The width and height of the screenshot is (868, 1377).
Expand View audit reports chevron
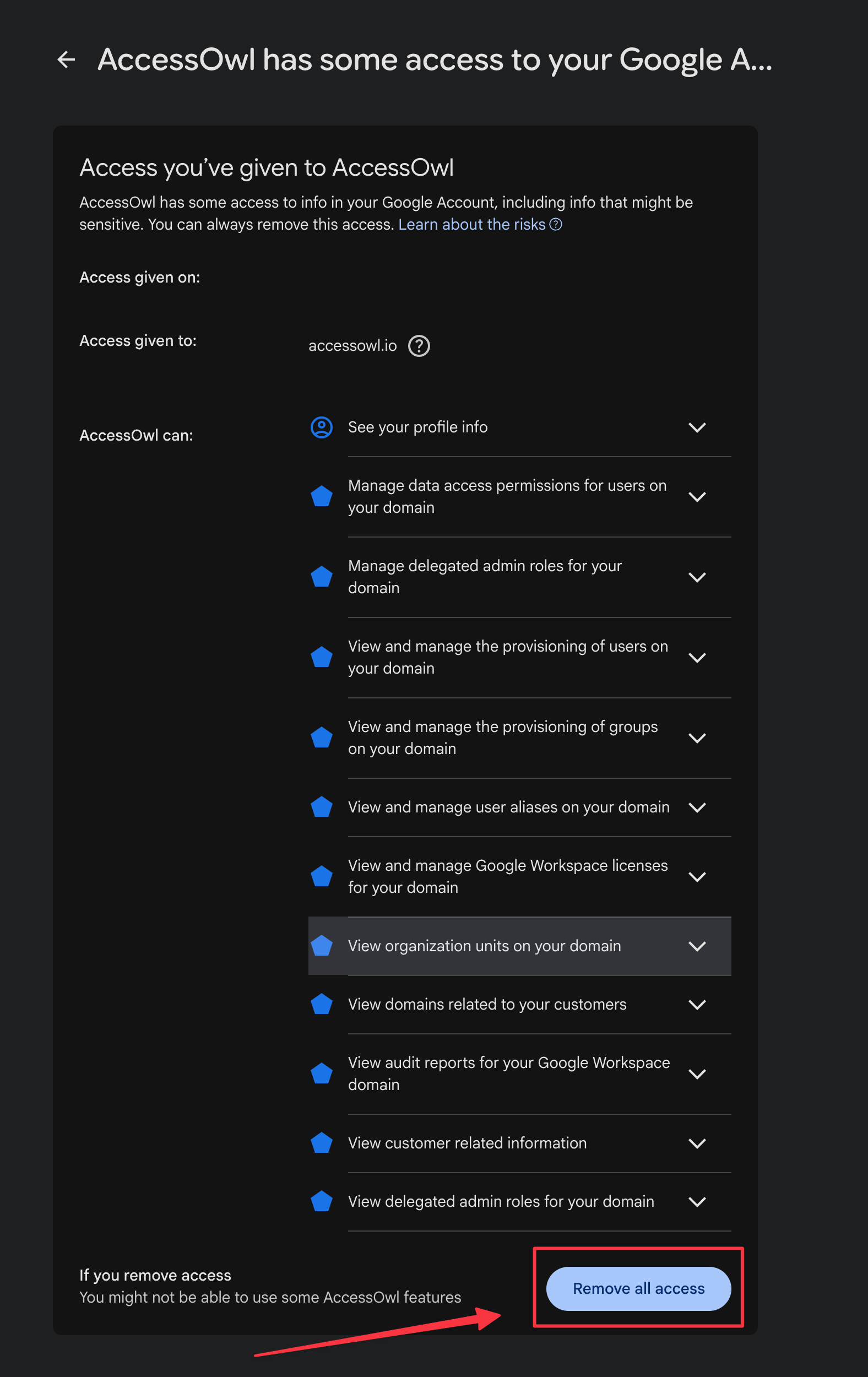697,1074
